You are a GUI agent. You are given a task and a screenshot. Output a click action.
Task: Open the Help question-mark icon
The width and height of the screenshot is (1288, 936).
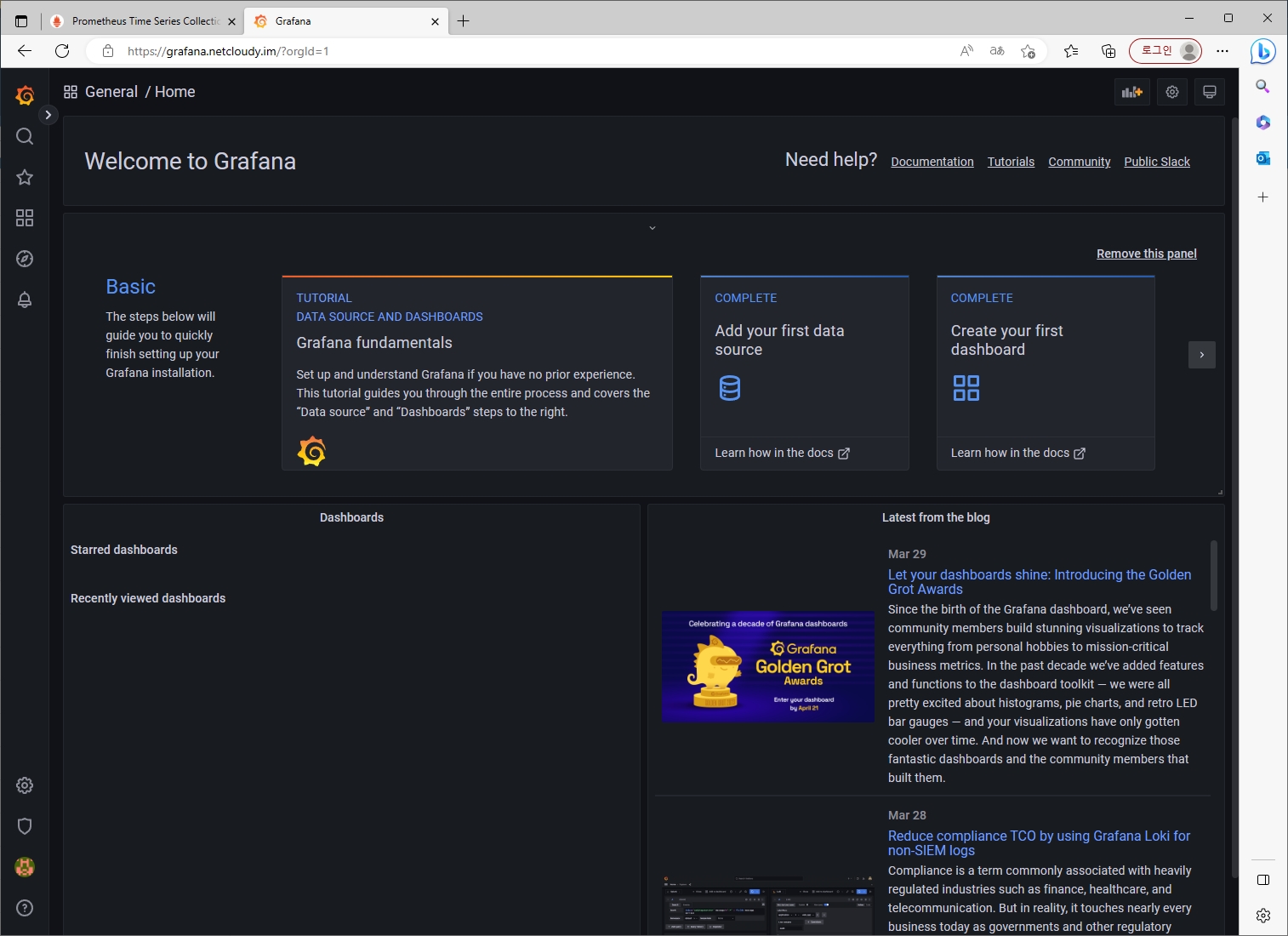click(x=25, y=908)
